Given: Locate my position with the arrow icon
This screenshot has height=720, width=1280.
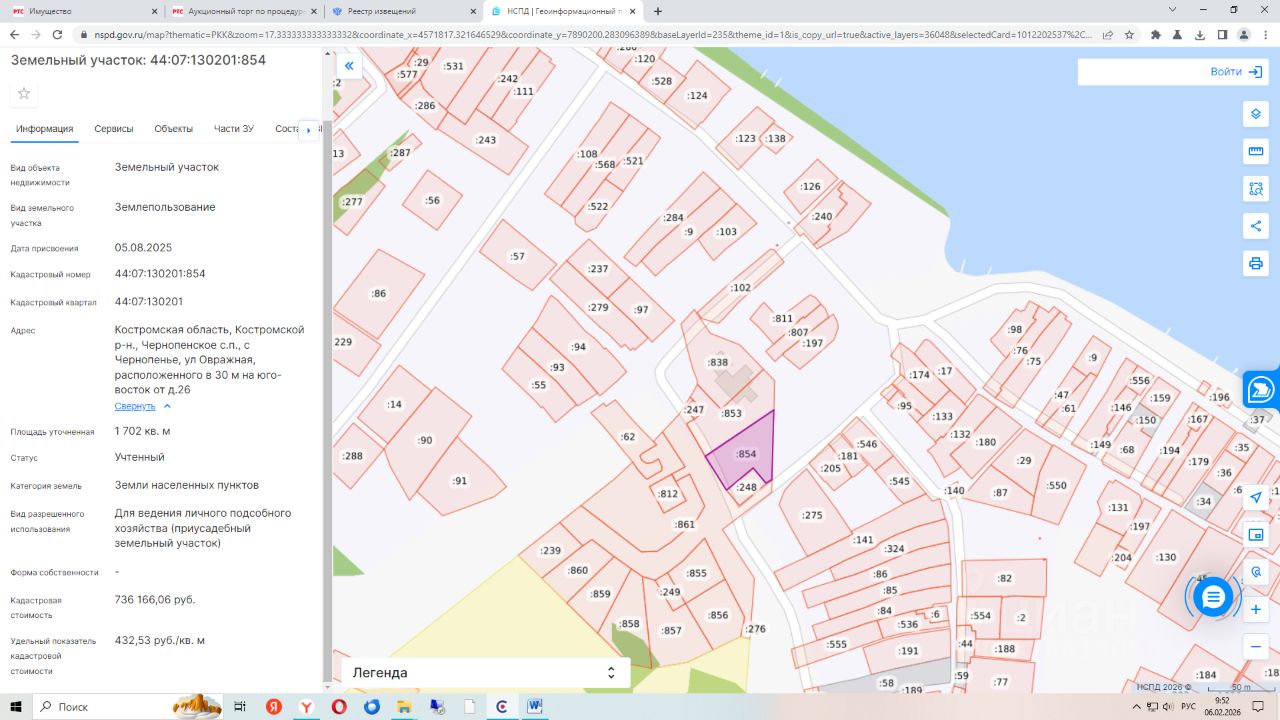Looking at the screenshot, I should click(x=1256, y=497).
